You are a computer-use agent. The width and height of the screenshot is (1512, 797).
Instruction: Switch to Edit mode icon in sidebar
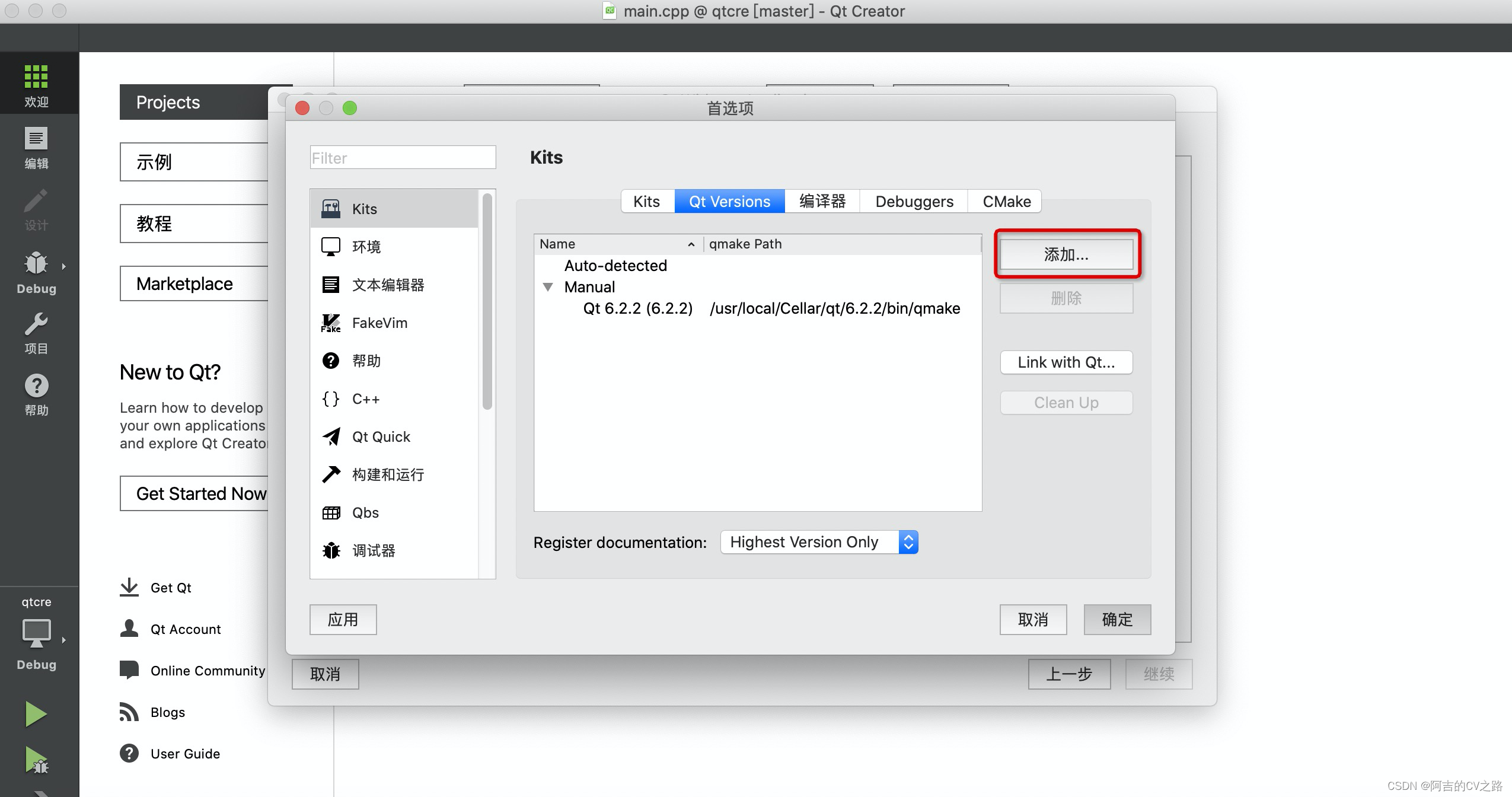(36, 139)
